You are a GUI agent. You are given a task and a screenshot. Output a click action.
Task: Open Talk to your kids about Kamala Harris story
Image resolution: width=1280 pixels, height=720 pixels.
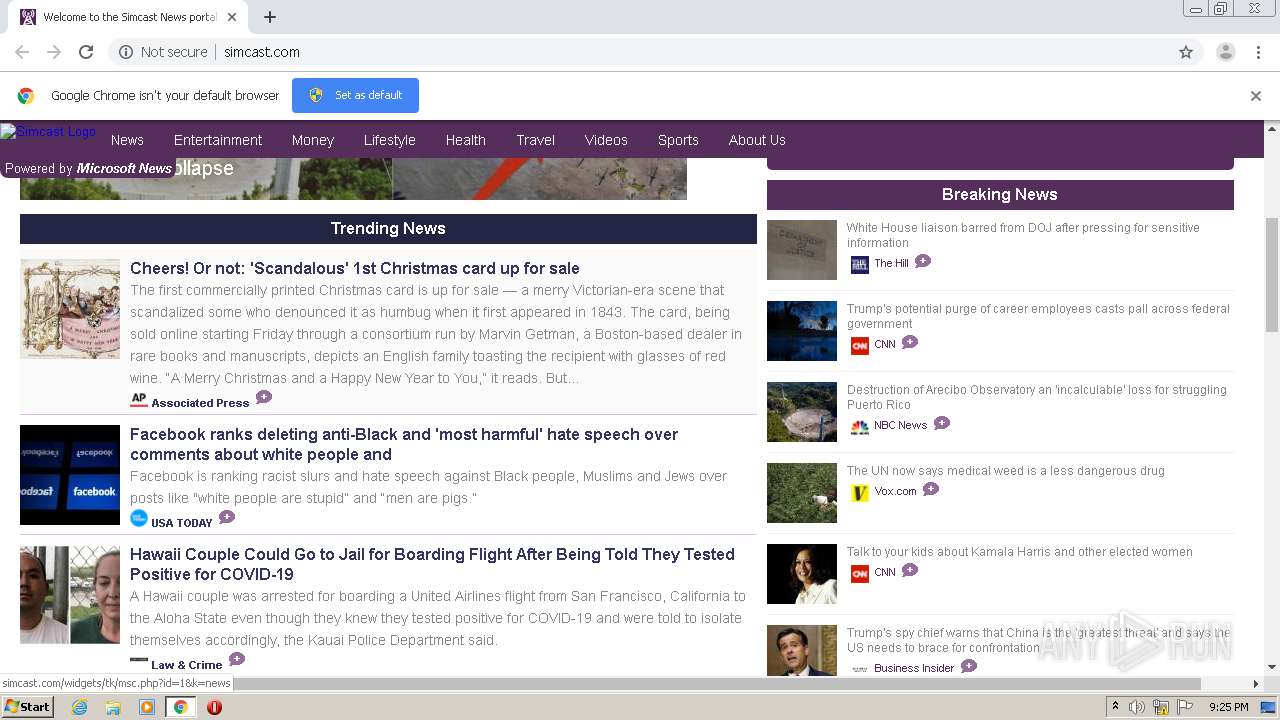(x=1020, y=552)
